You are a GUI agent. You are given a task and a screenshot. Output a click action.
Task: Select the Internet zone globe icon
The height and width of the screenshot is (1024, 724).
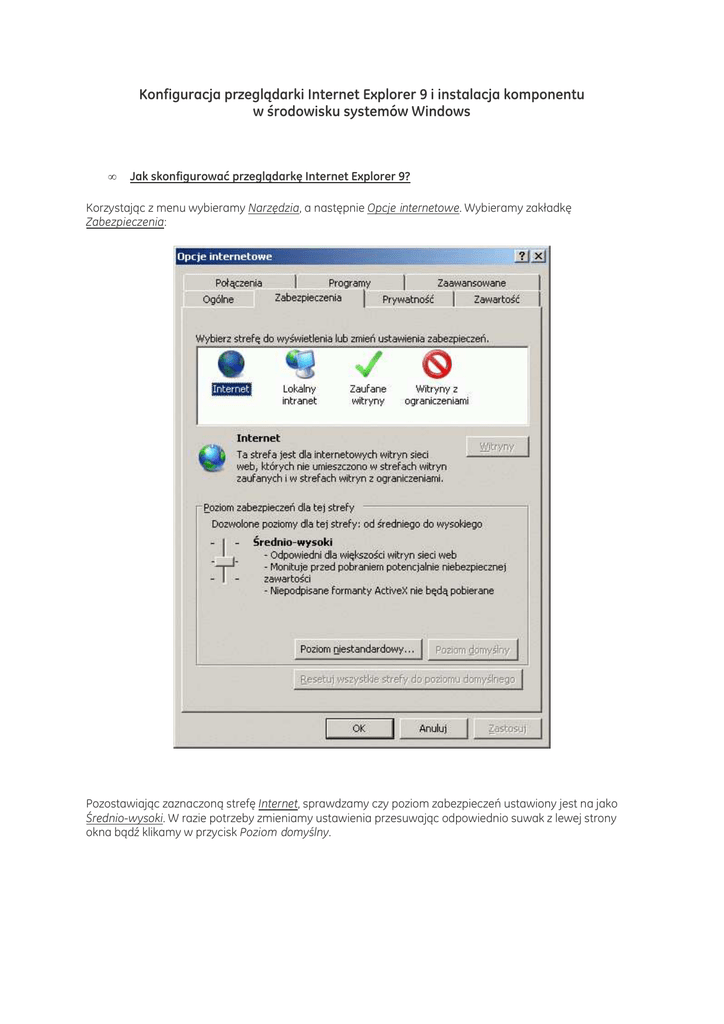(230, 364)
